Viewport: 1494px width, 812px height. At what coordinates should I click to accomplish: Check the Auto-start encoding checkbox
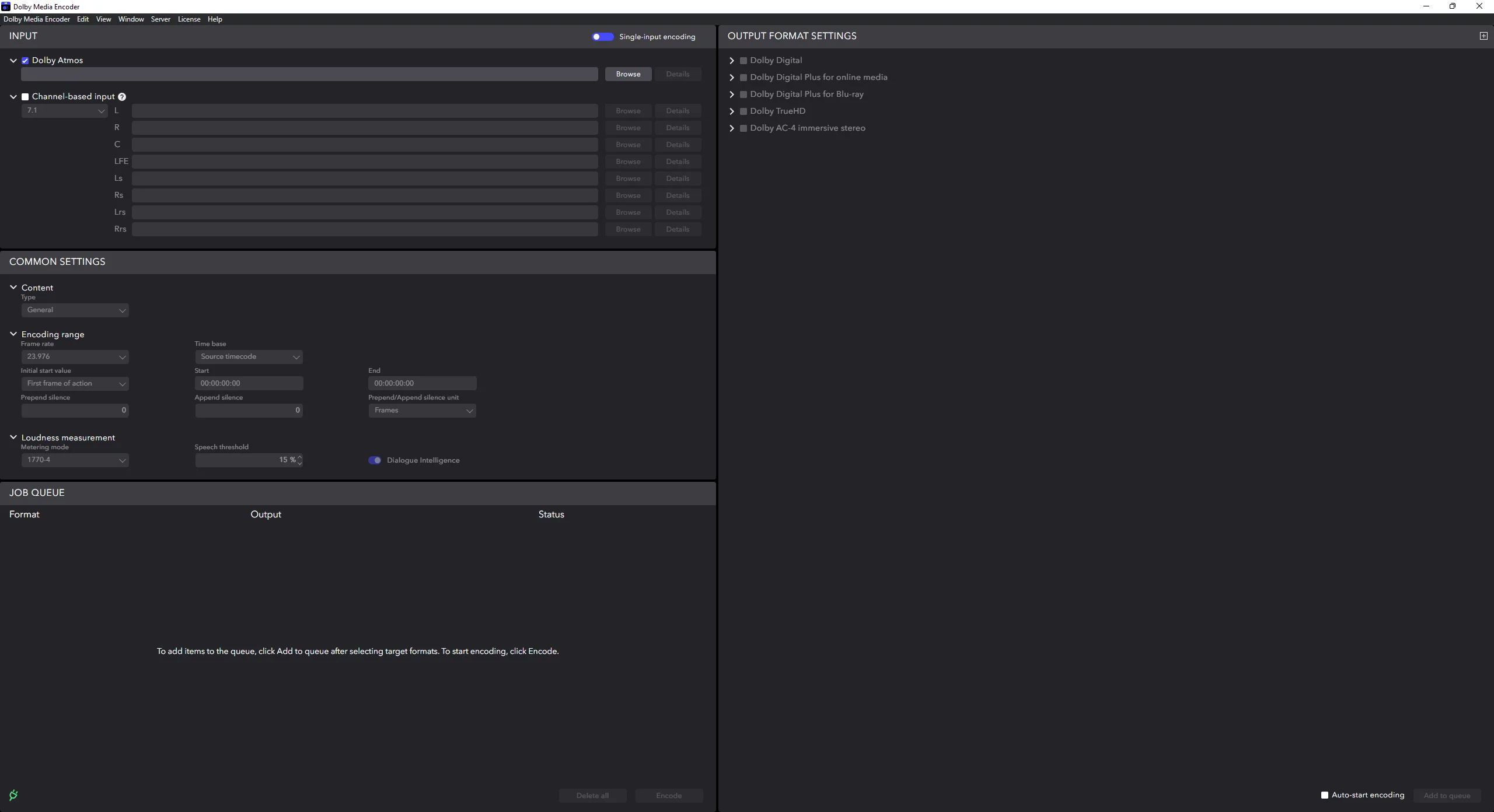[1324, 795]
